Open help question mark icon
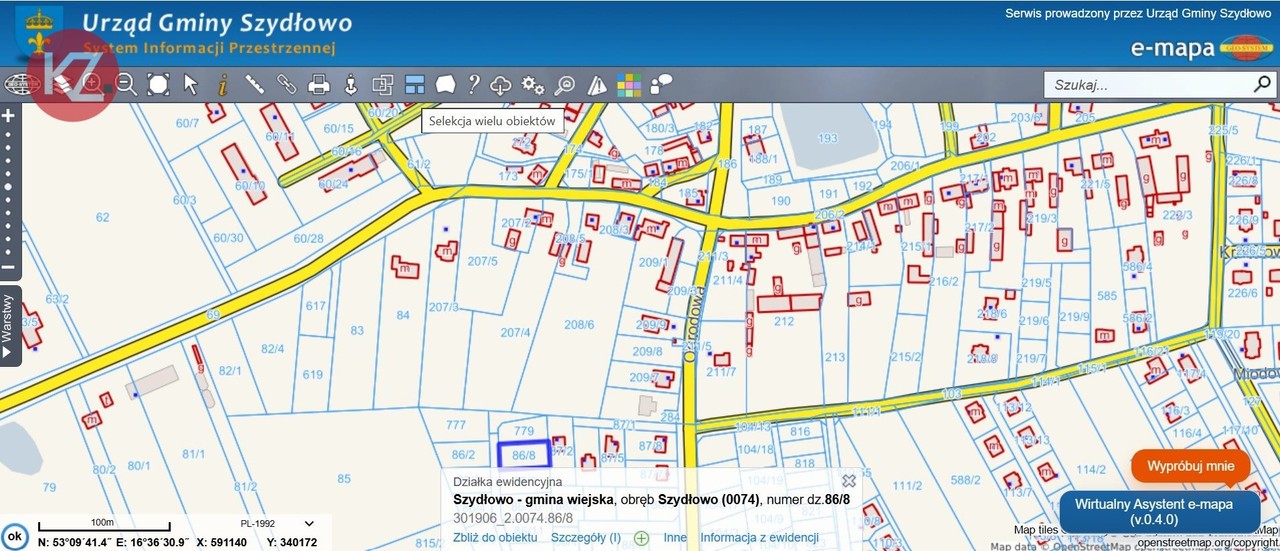 [474, 85]
